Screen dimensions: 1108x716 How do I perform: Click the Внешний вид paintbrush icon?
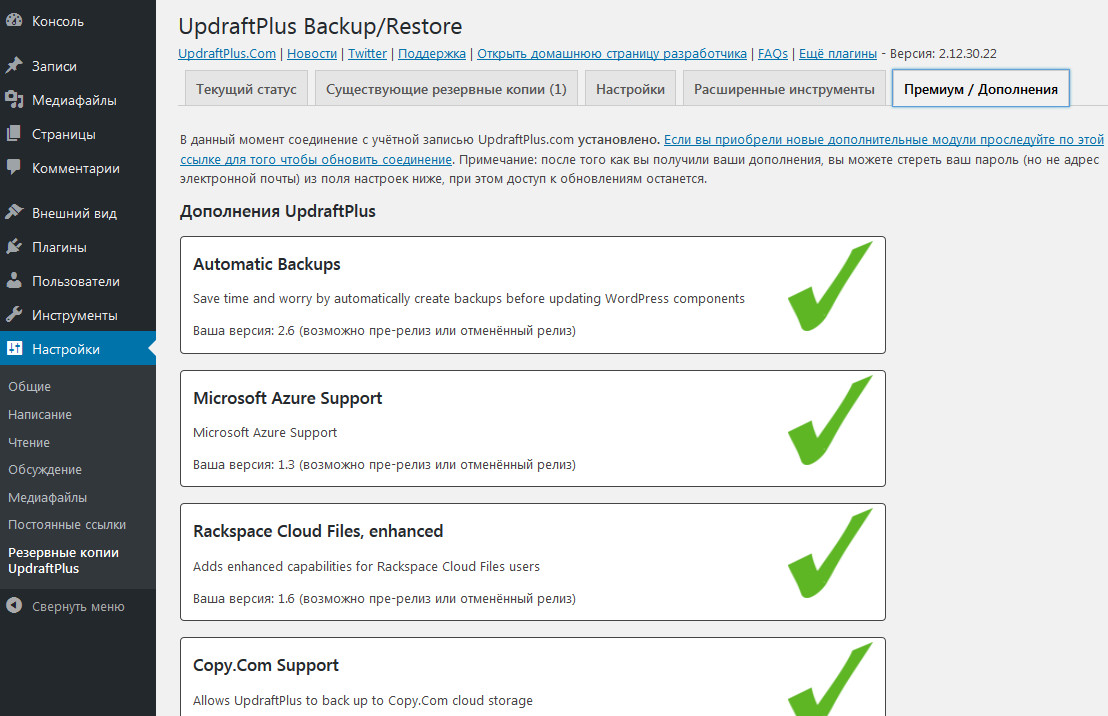click(x=14, y=213)
